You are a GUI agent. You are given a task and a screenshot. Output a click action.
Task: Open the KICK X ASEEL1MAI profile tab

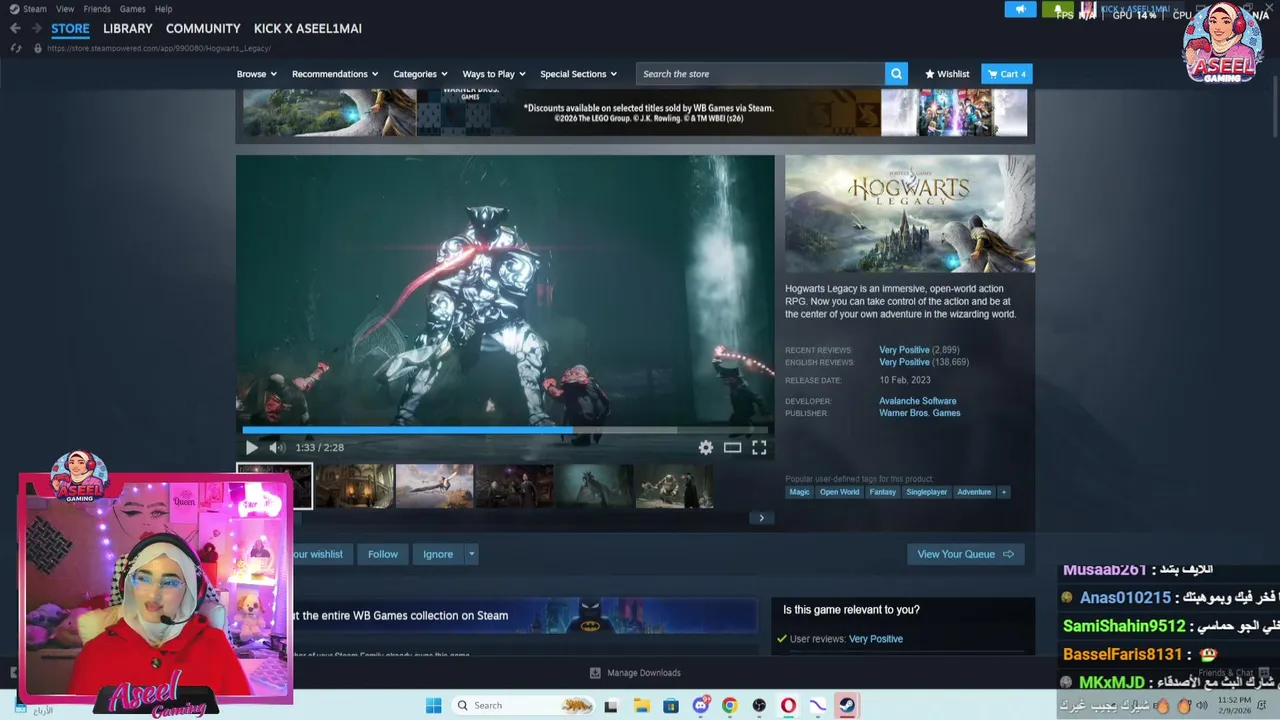[x=308, y=29]
